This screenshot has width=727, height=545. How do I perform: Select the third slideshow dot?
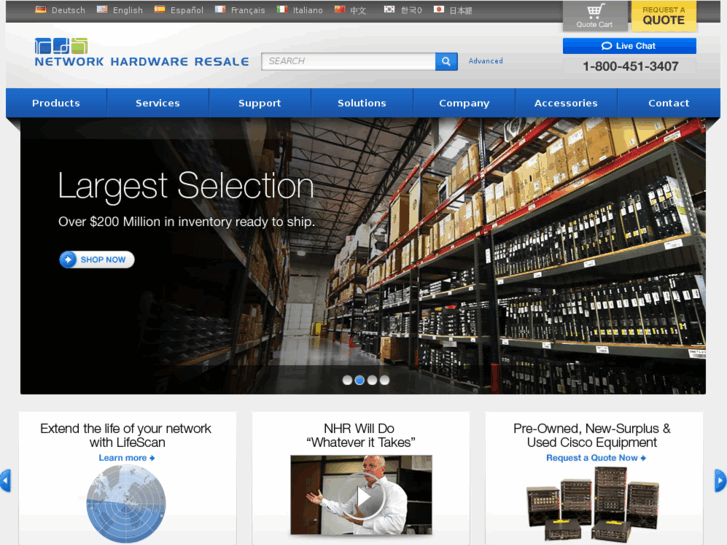point(372,380)
